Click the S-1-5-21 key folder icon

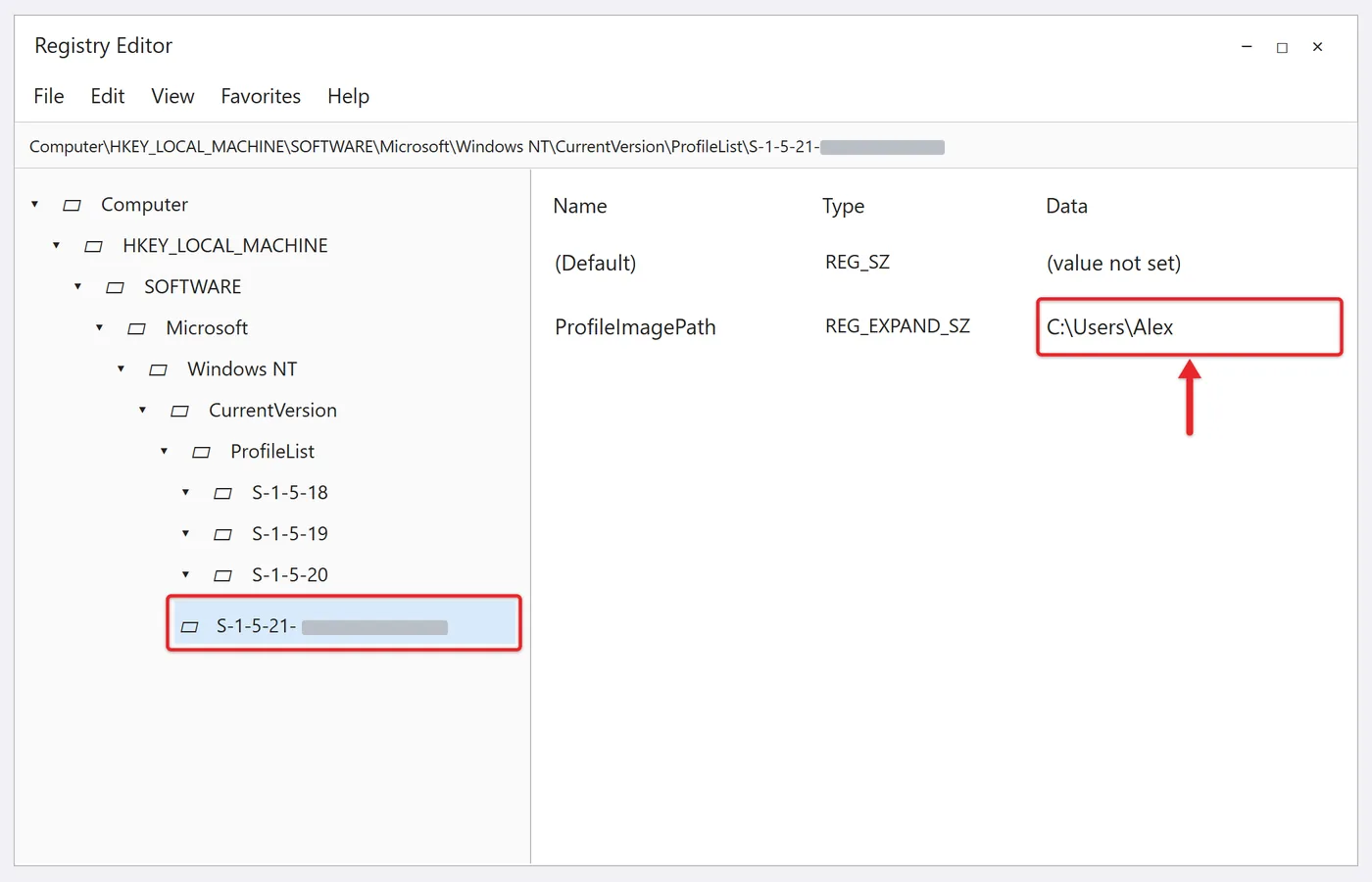tap(189, 626)
